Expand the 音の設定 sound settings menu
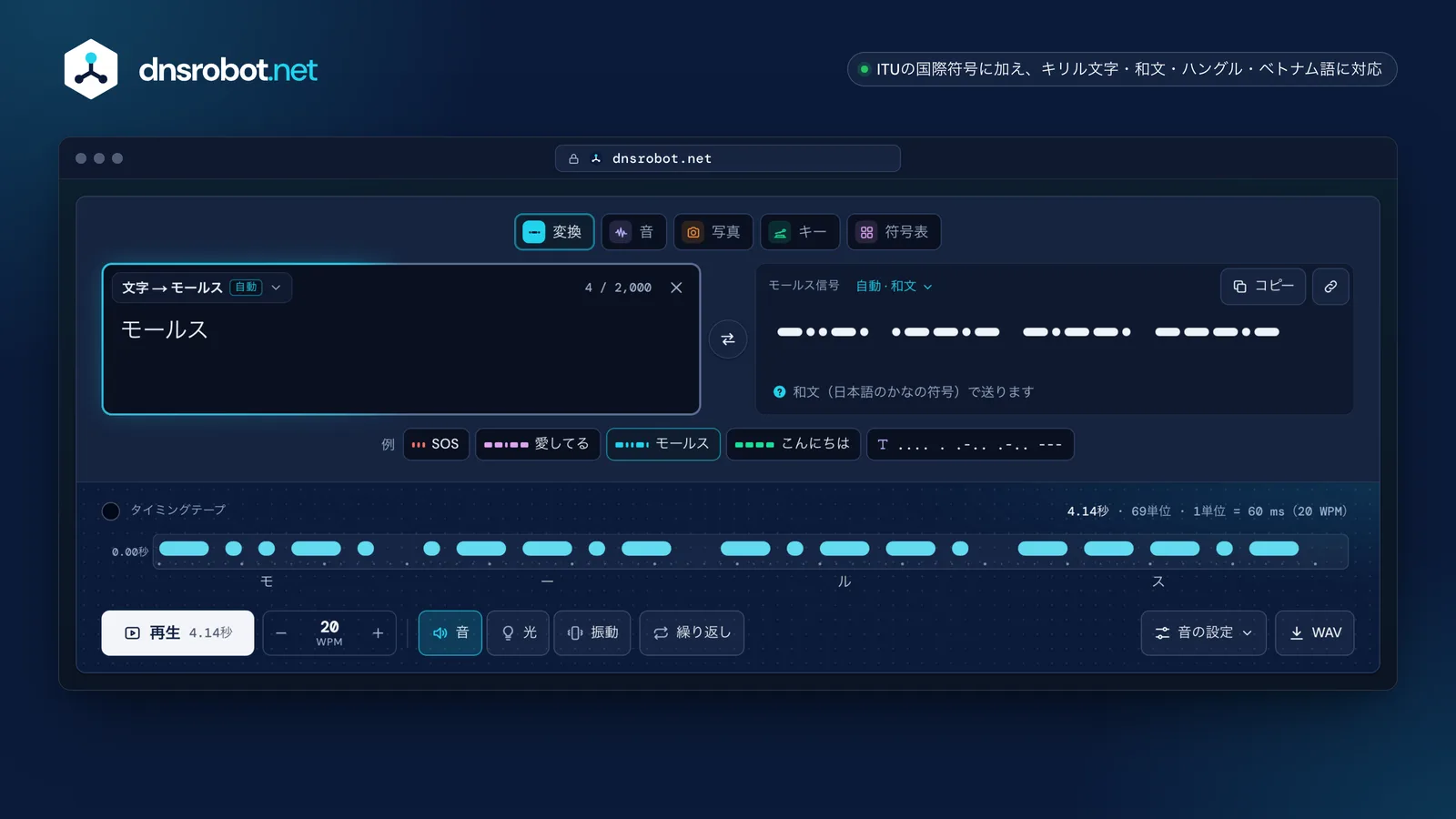Screen dimensions: 1456x819 (1203, 633)
